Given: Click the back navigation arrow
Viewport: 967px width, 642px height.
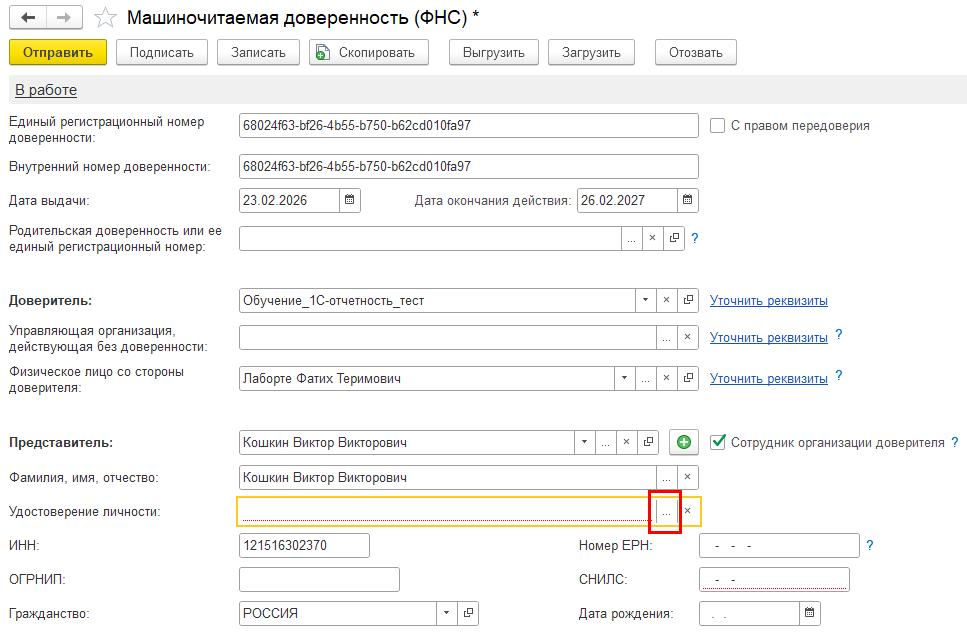Looking at the screenshot, I should pos(28,18).
